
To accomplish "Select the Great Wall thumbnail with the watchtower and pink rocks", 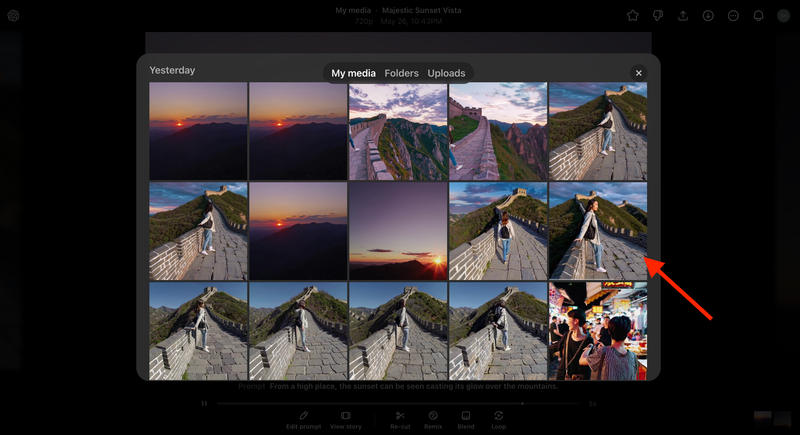I will tap(498, 131).
